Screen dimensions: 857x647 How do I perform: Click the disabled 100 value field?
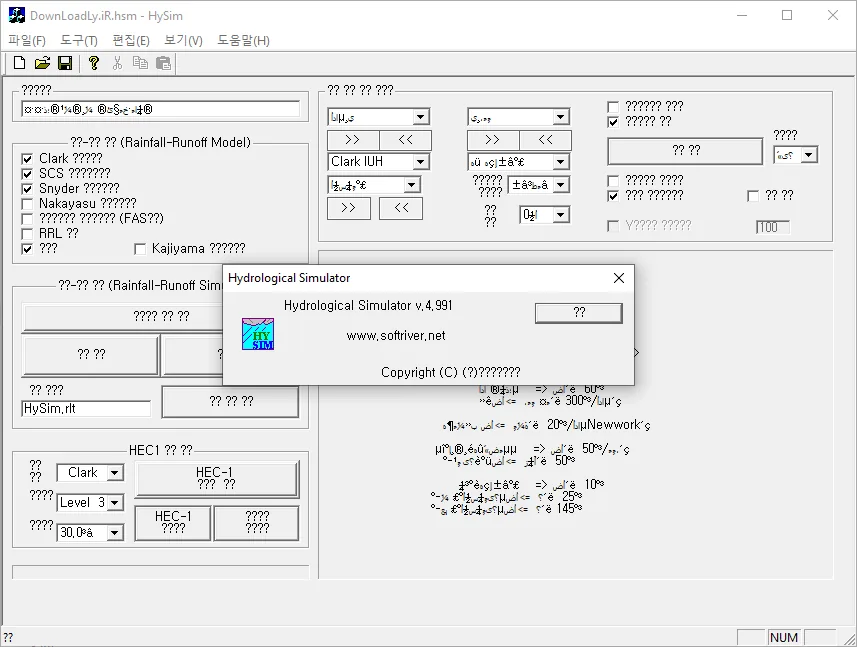pyautogui.click(x=773, y=227)
